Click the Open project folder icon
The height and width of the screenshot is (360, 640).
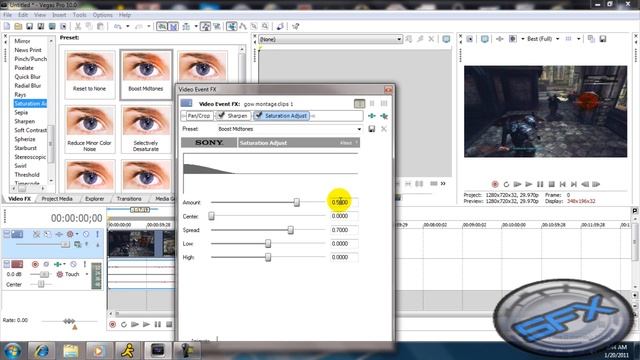[x=18, y=27]
